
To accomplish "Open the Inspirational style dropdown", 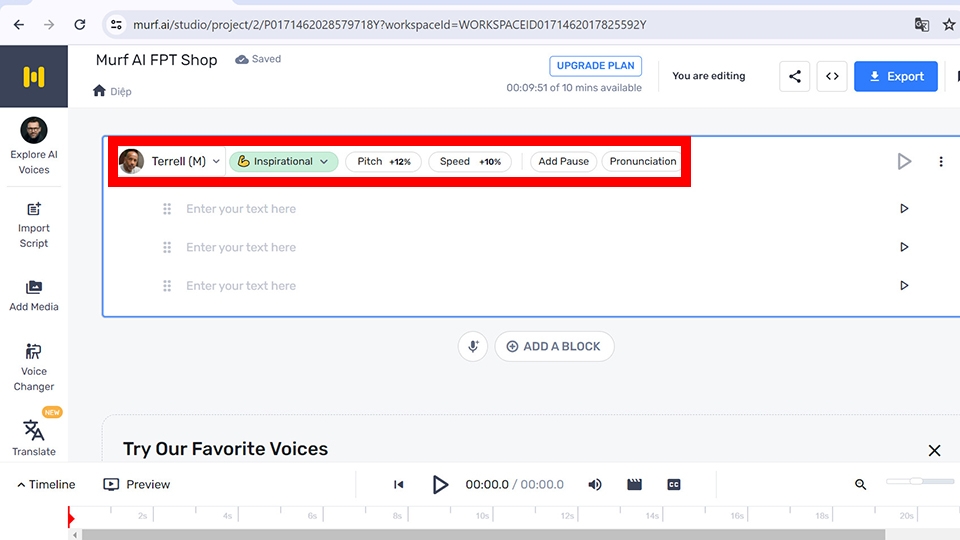I will (x=283, y=162).
